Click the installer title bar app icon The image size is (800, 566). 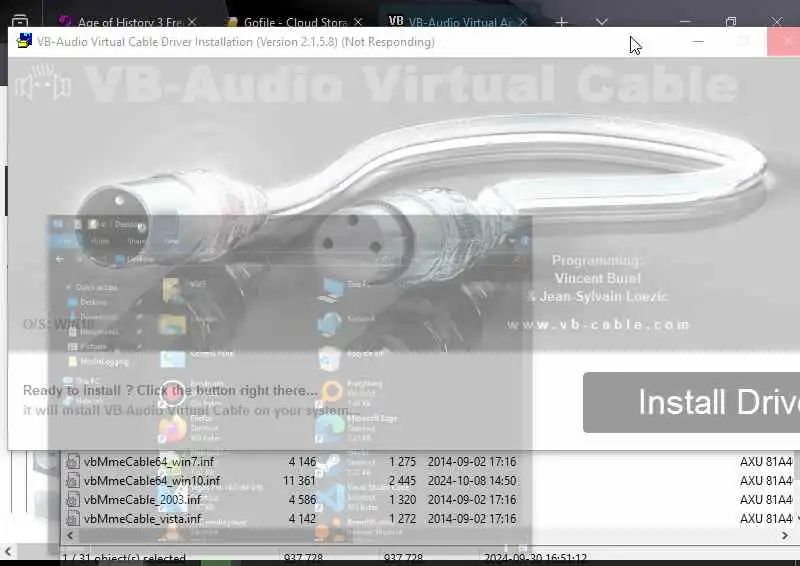24,41
